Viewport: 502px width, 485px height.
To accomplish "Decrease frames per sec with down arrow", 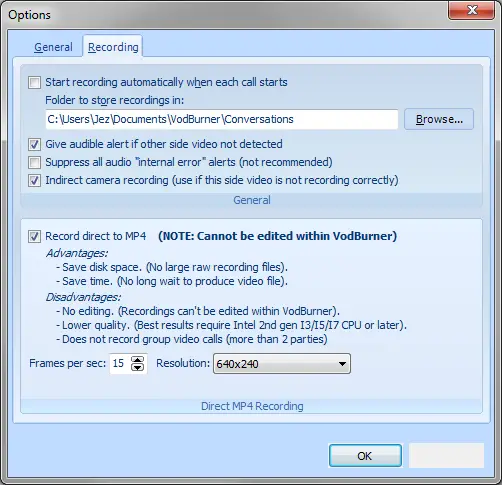I will tap(137, 367).
